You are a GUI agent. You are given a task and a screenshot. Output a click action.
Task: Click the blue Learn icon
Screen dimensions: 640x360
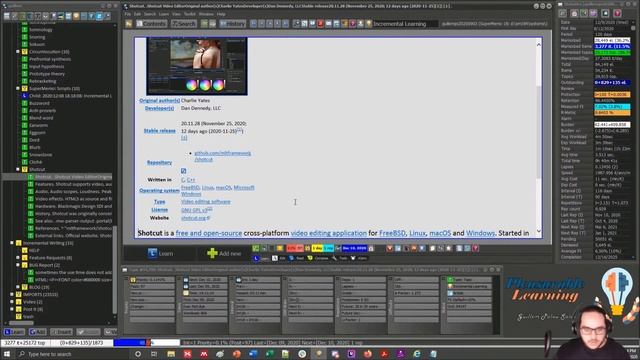[x=152, y=253]
